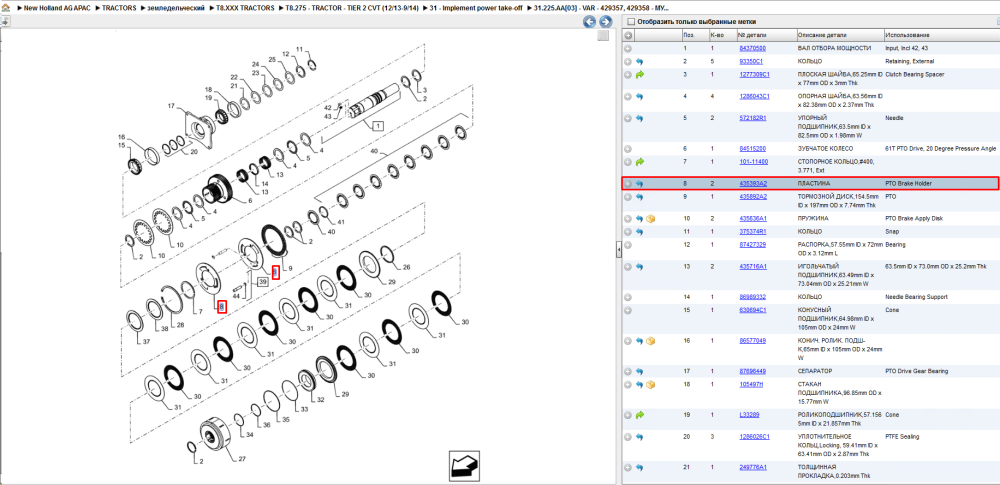This screenshot has width=1000, height=485.
Task: Click the green arrow icon in row 19 РОЛИКОПОДШИПНИК
Action: 640,415
